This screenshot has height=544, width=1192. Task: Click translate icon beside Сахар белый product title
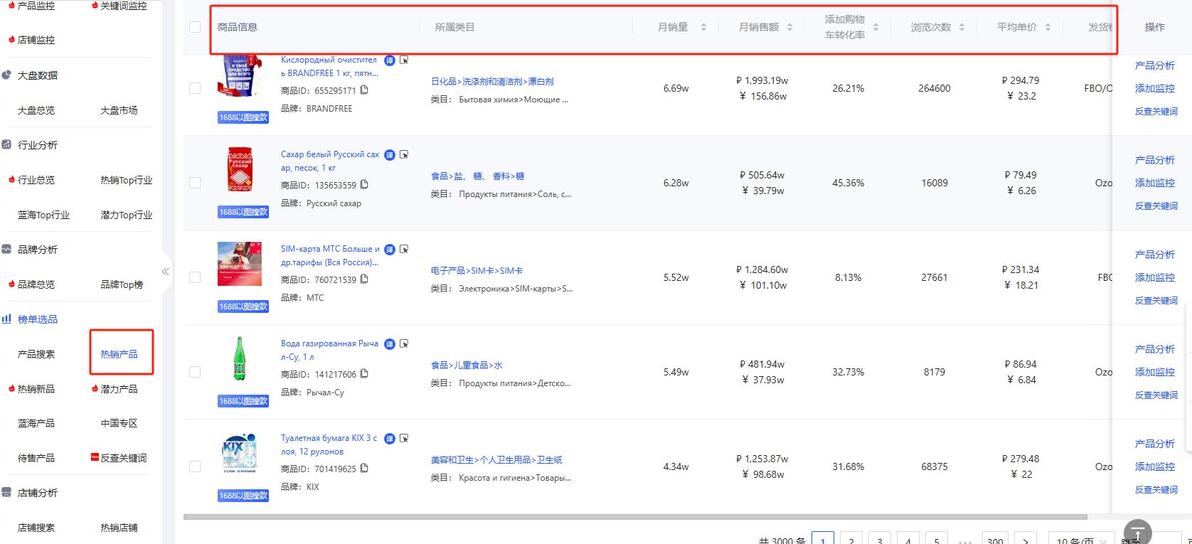click(390, 155)
